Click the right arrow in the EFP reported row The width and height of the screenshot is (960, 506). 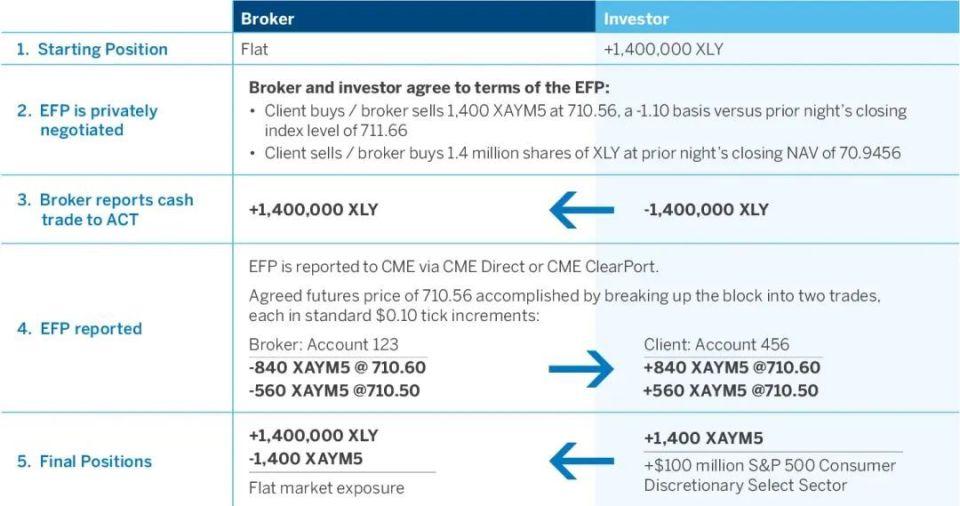click(582, 369)
